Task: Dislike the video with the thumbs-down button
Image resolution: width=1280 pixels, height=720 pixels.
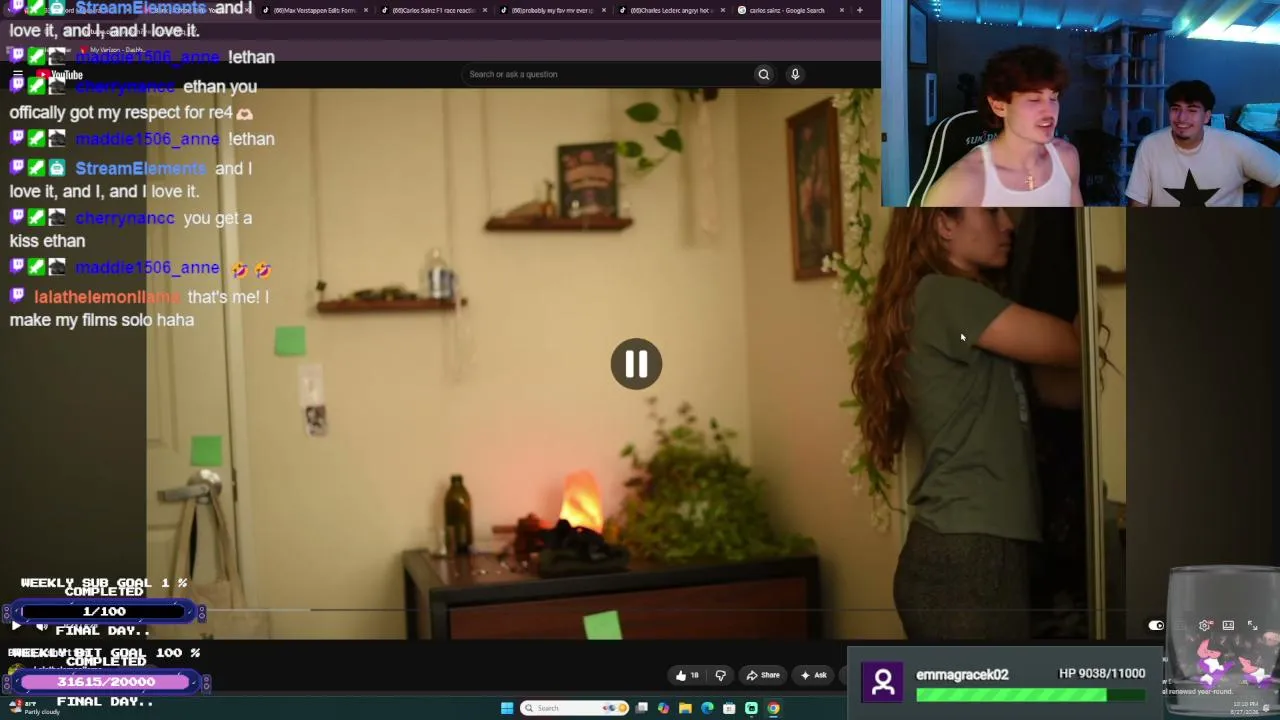Action: (720, 675)
